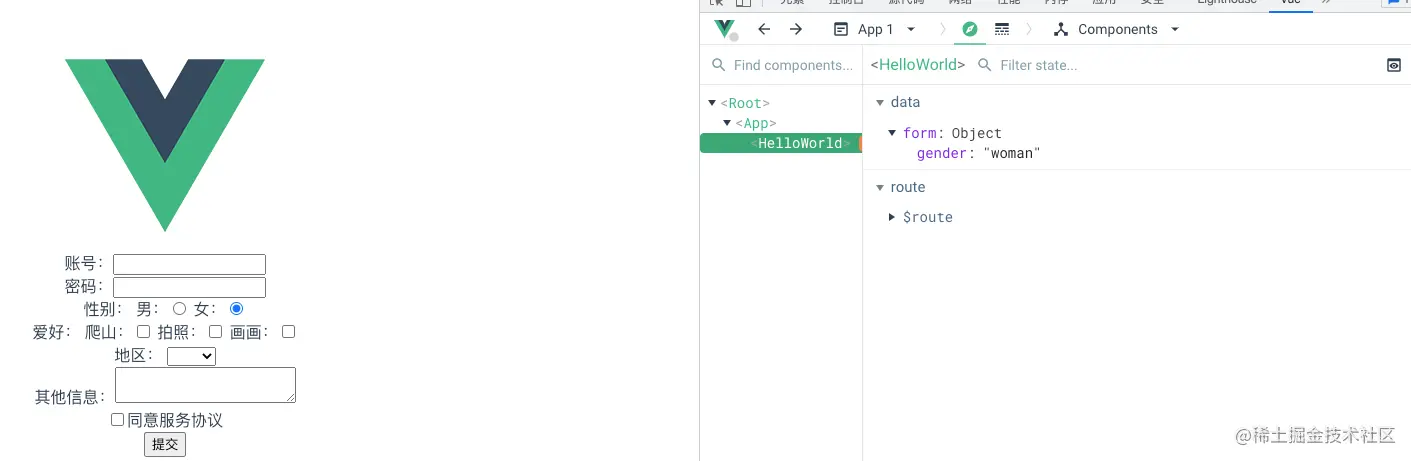Open the 地区 select dropdown
The height and width of the screenshot is (461, 1411).
(191, 355)
